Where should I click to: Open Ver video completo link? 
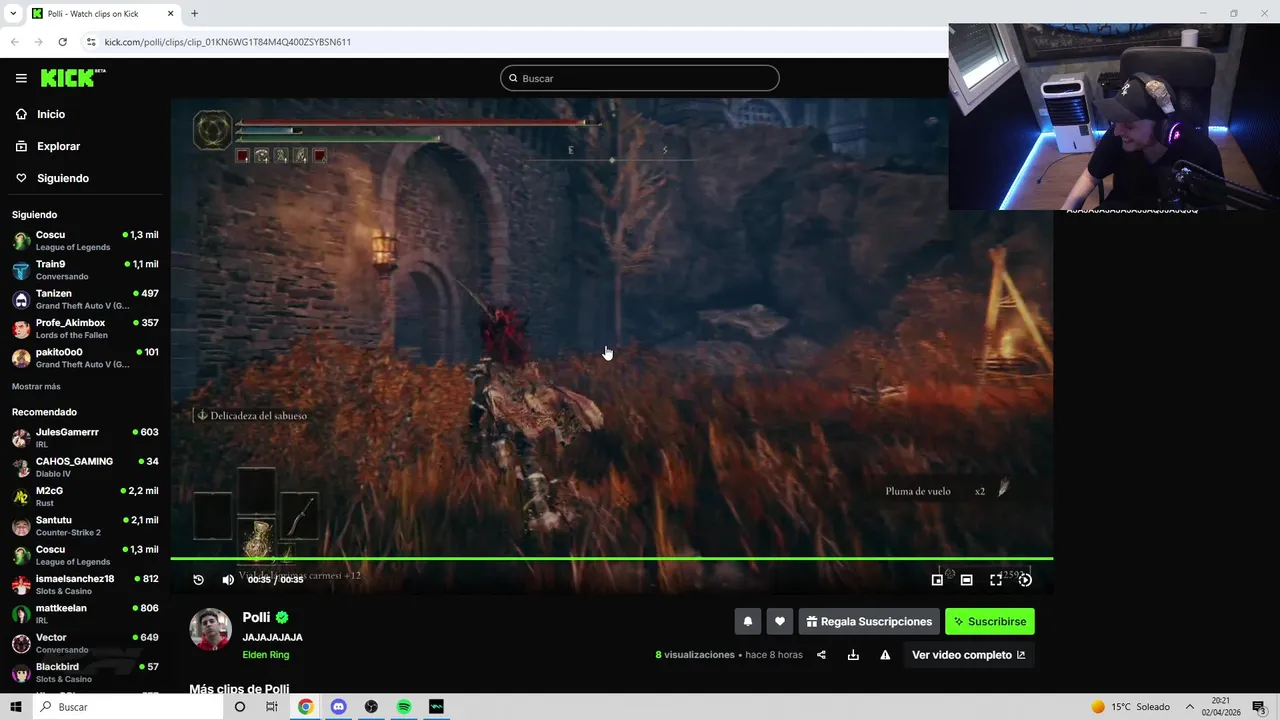(968, 655)
